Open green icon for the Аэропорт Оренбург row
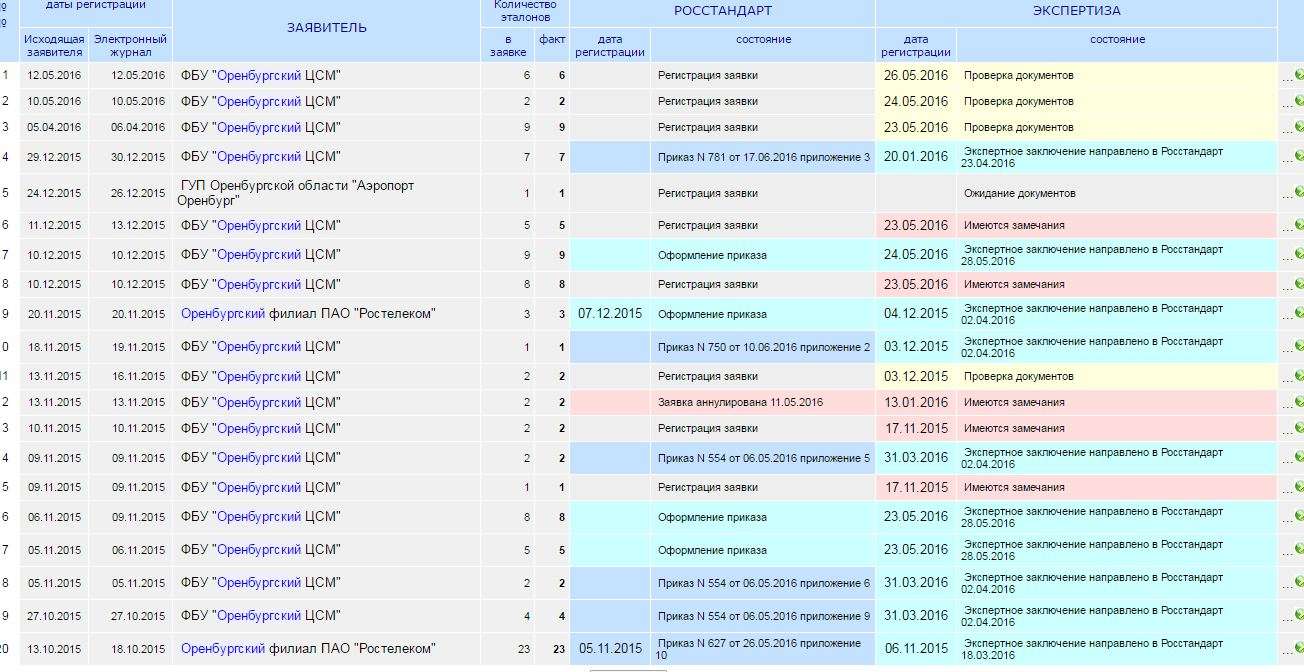The width and height of the screenshot is (1304, 672). click(x=1298, y=192)
